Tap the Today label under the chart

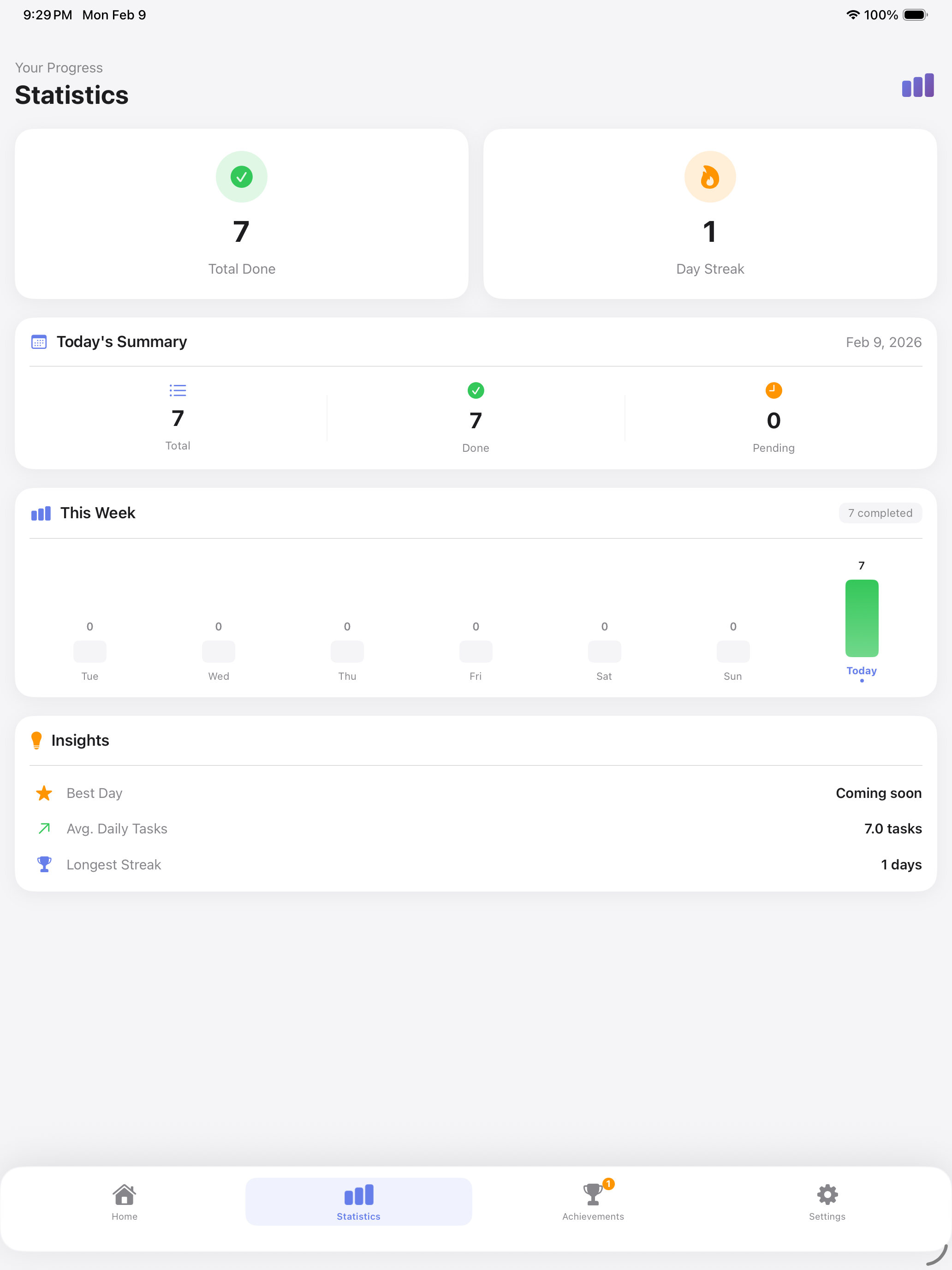pos(861,671)
